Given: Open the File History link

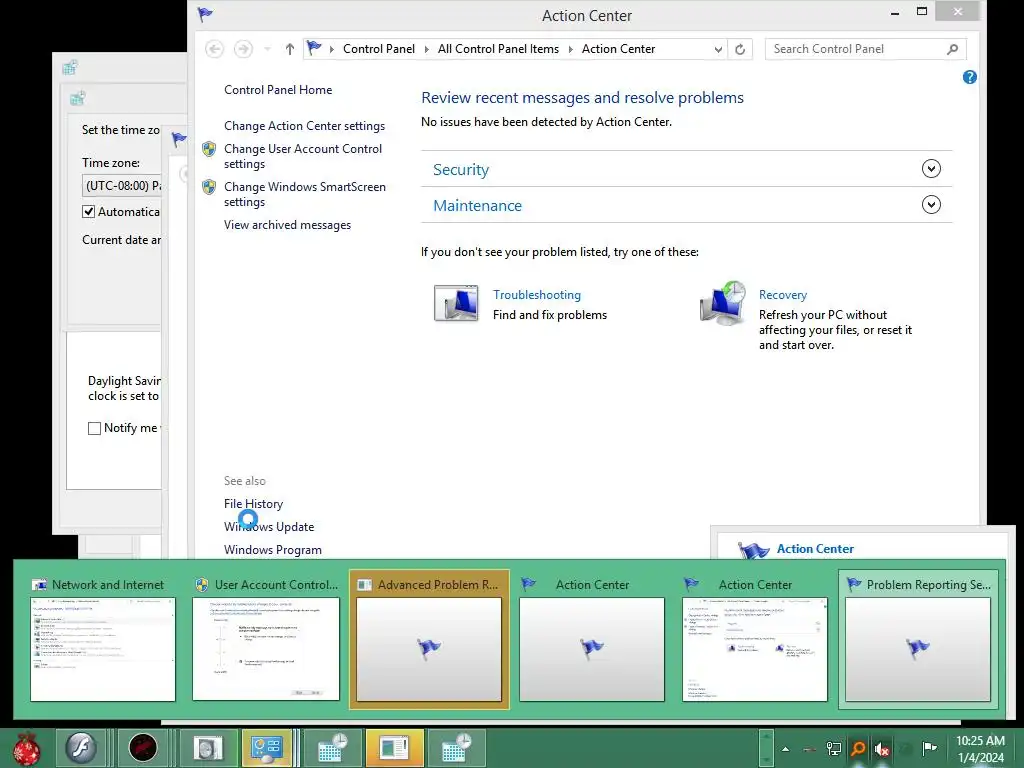Looking at the screenshot, I should 253,504.
